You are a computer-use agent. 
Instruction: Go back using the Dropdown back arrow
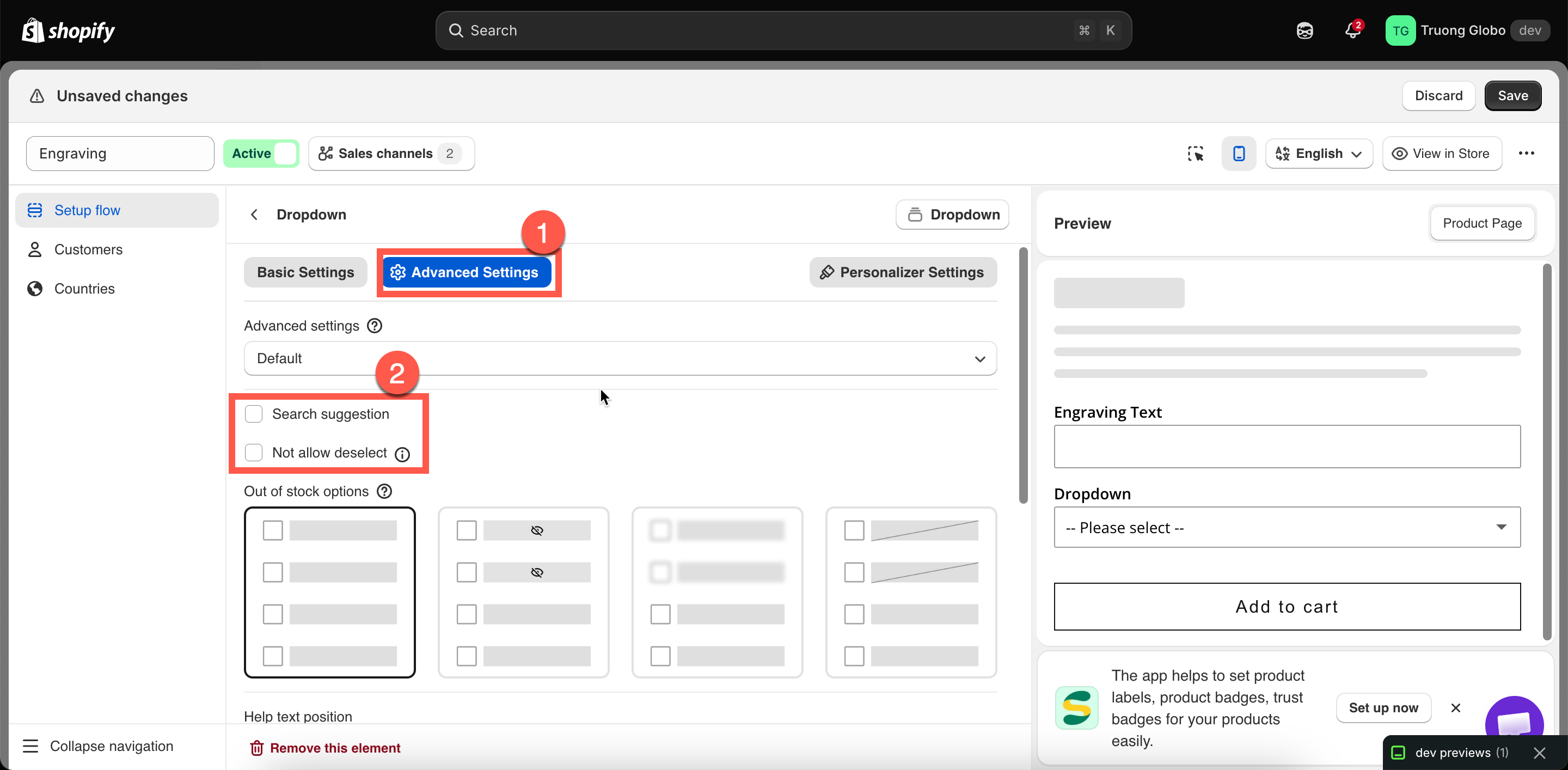(254, 214)
